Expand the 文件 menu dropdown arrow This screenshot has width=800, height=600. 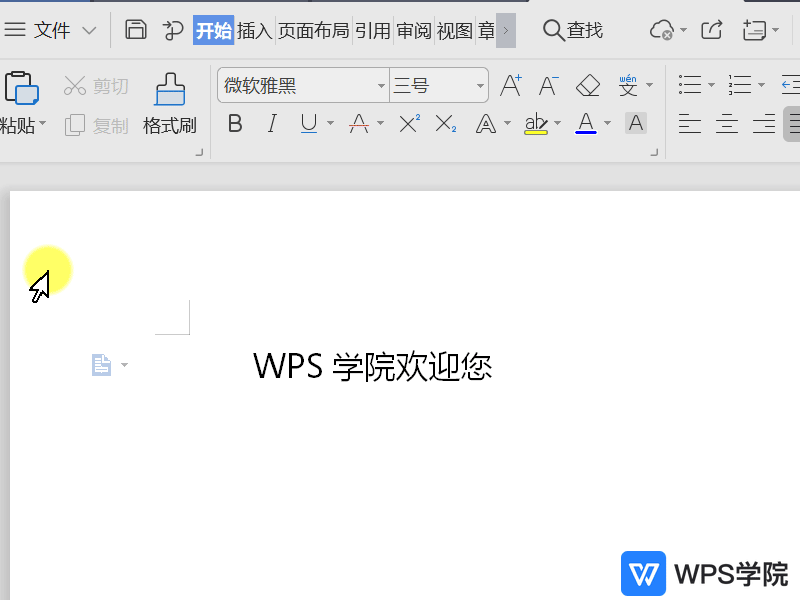(x=89, y=31)
